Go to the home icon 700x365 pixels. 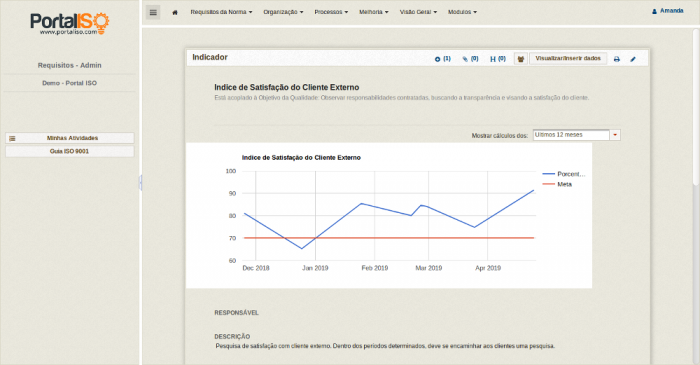[175, 12]
